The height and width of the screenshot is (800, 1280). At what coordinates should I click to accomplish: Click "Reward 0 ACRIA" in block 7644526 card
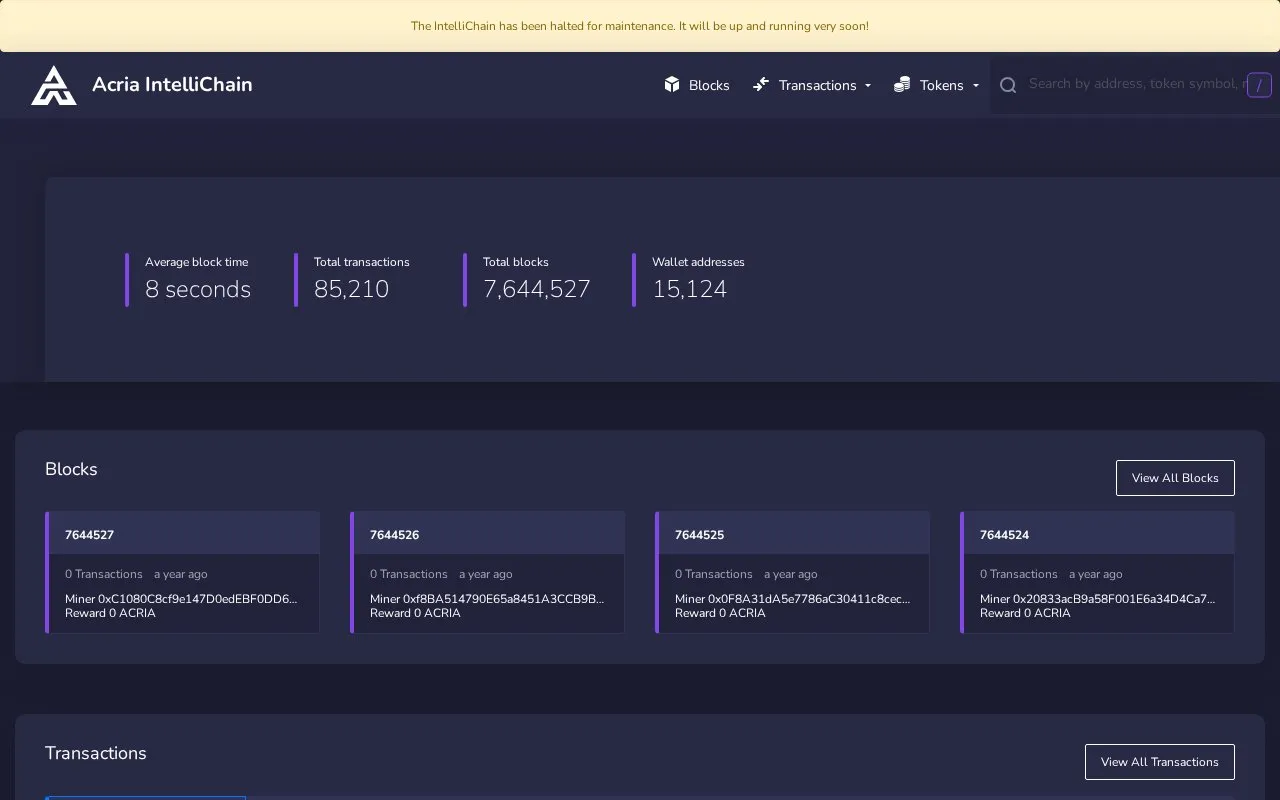[415, 613]
